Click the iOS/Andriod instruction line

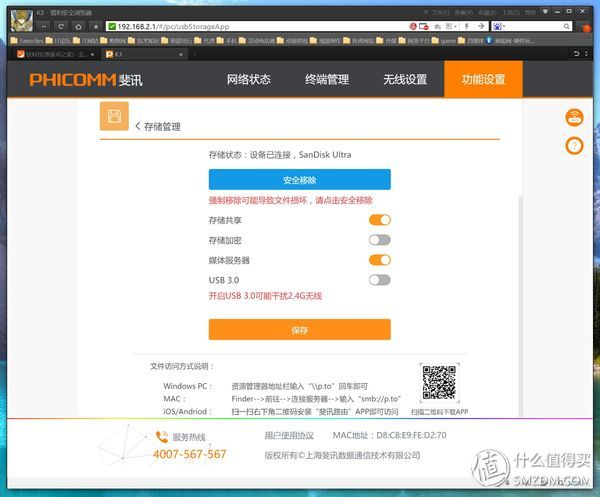[281, 411]
